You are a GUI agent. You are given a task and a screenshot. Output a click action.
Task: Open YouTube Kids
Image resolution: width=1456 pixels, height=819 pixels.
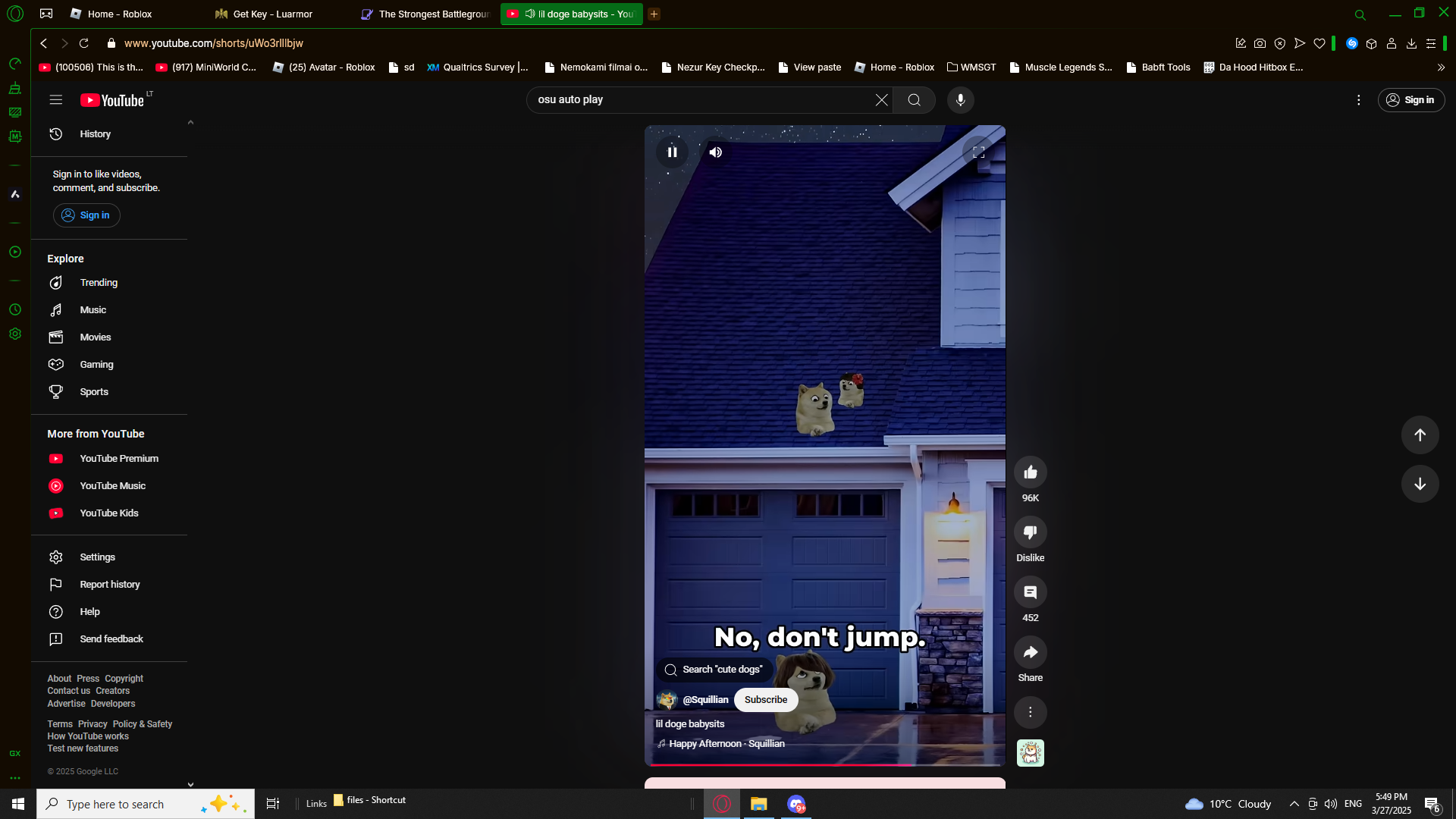coord(110,513)
